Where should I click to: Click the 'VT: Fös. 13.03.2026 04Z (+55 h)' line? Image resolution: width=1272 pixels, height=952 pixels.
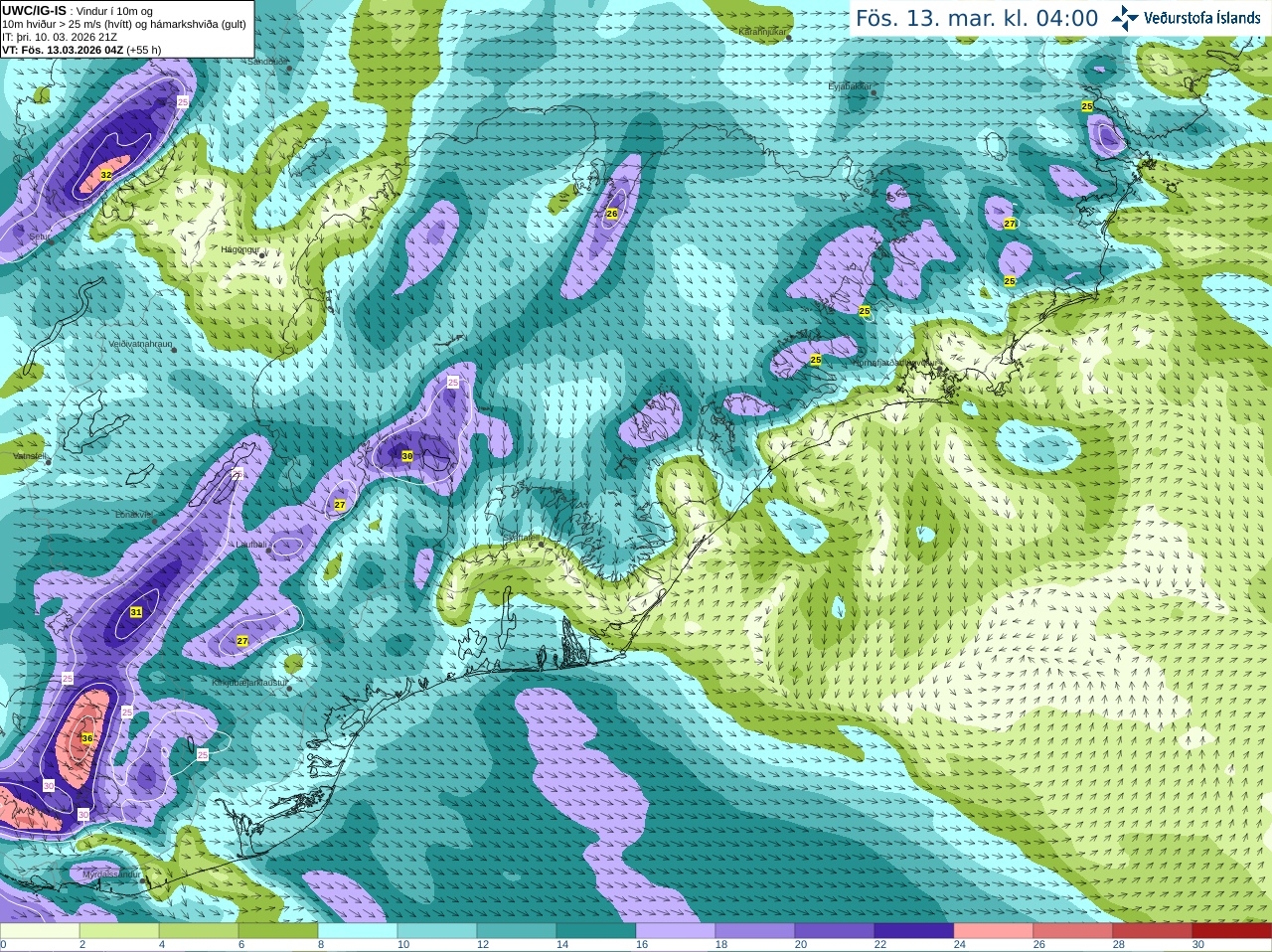81,50
